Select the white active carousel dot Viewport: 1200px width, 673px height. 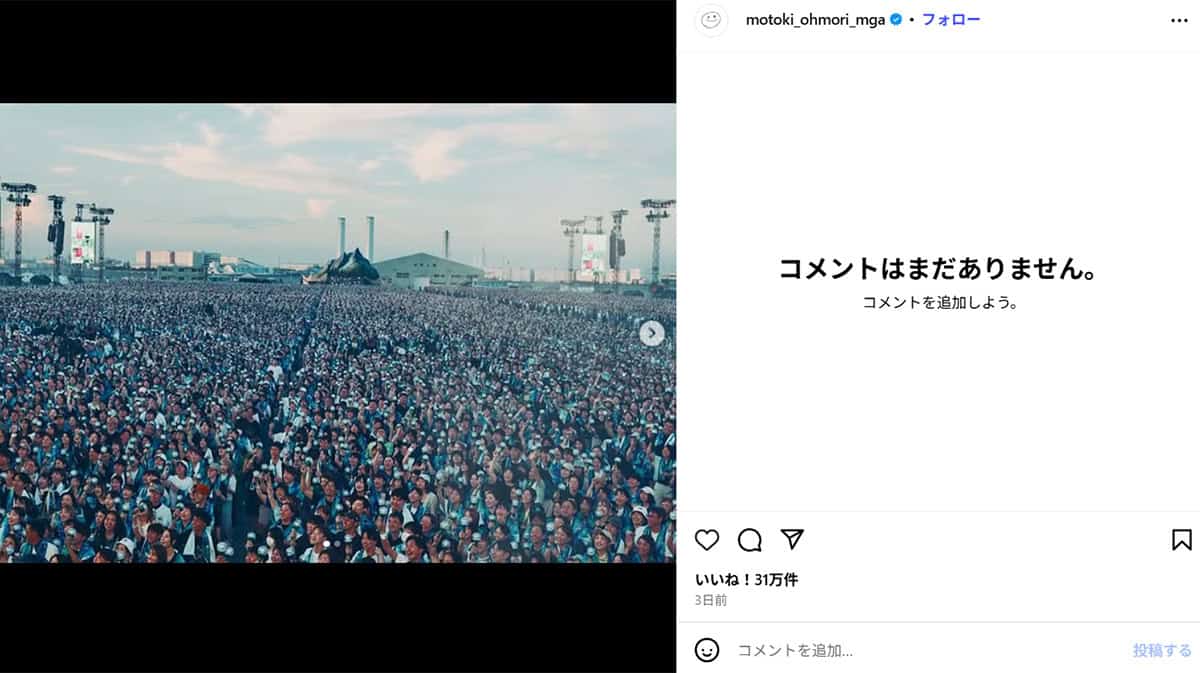(x=327, y=544)
